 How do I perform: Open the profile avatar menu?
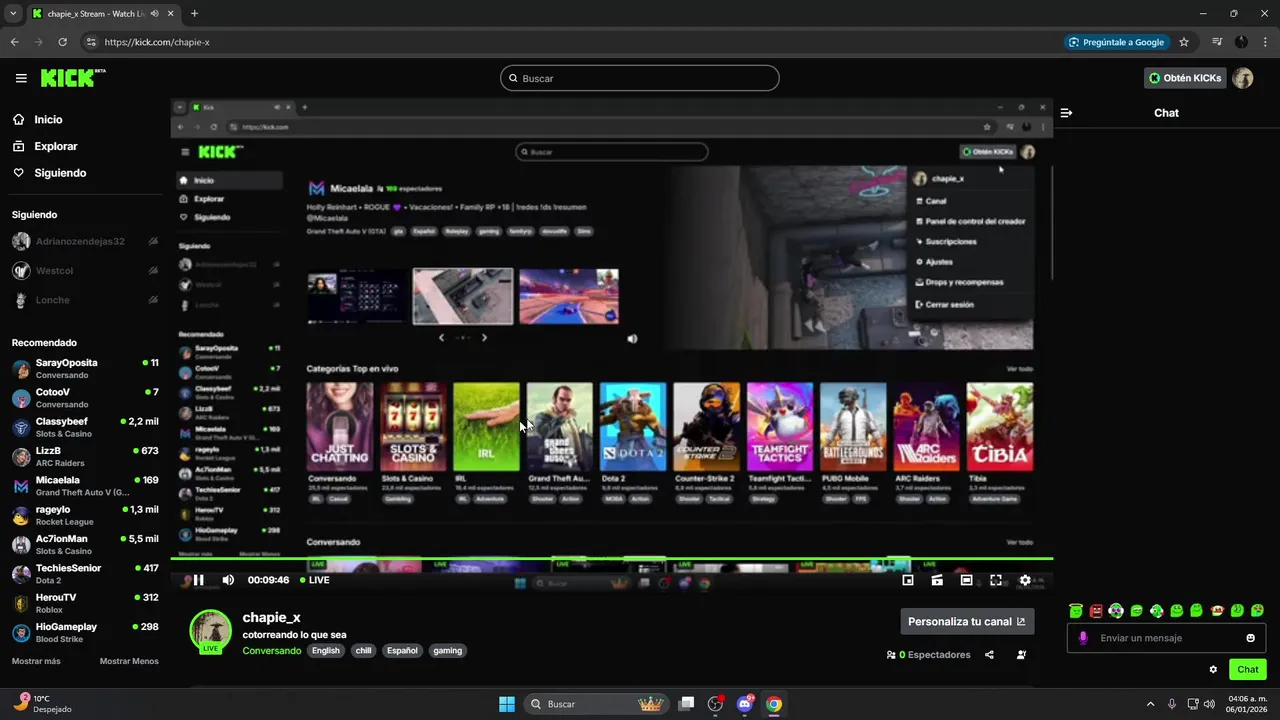point(1243,78)
